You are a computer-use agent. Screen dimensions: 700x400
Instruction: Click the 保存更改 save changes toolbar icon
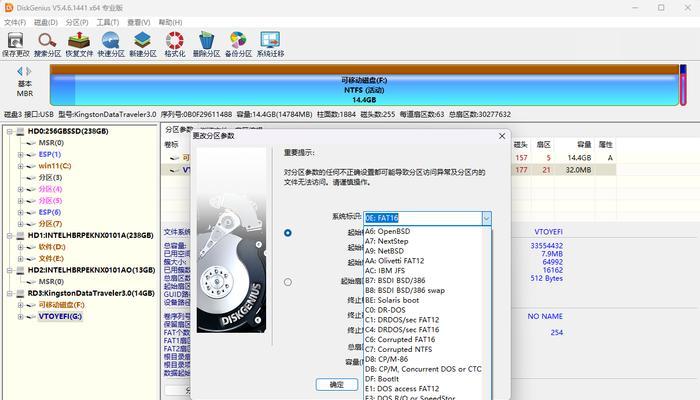coord(16,44)
